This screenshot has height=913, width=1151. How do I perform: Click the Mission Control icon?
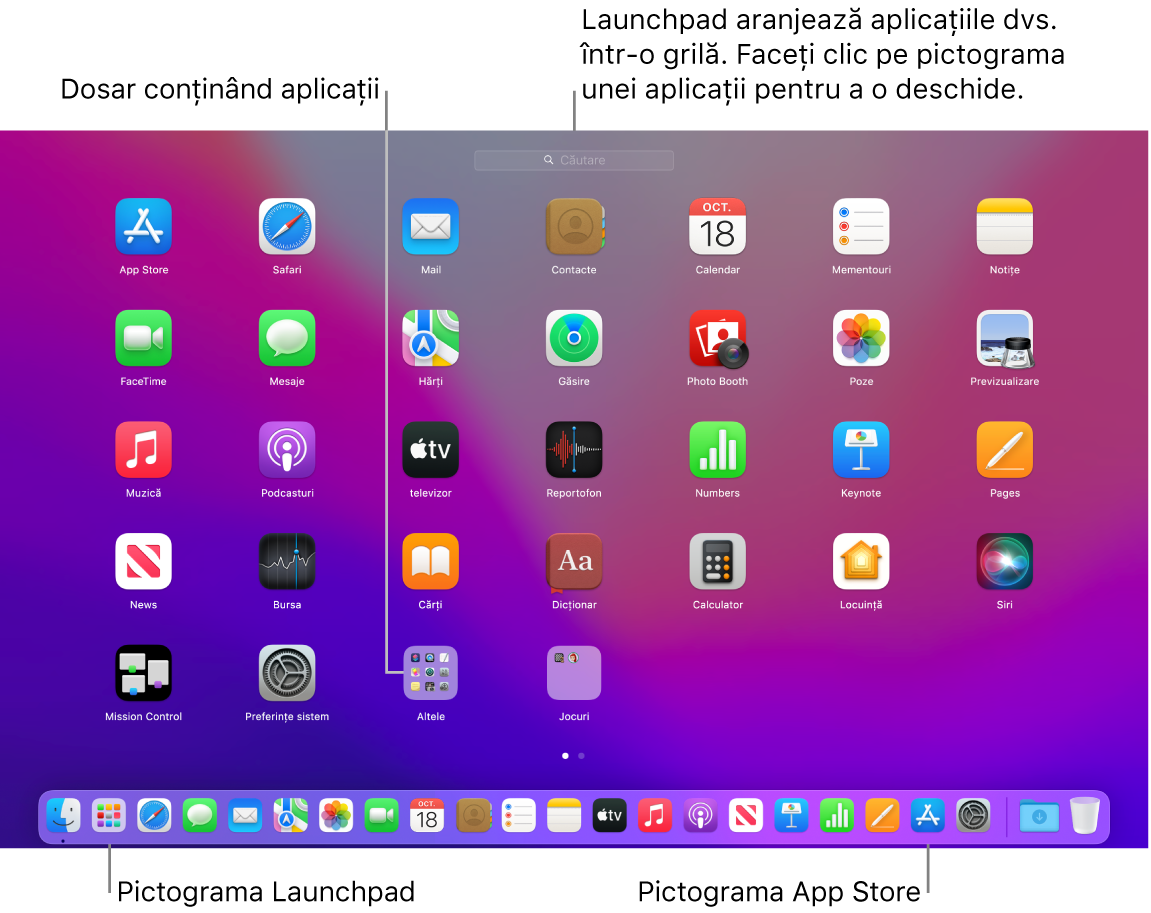coord(142,673)
